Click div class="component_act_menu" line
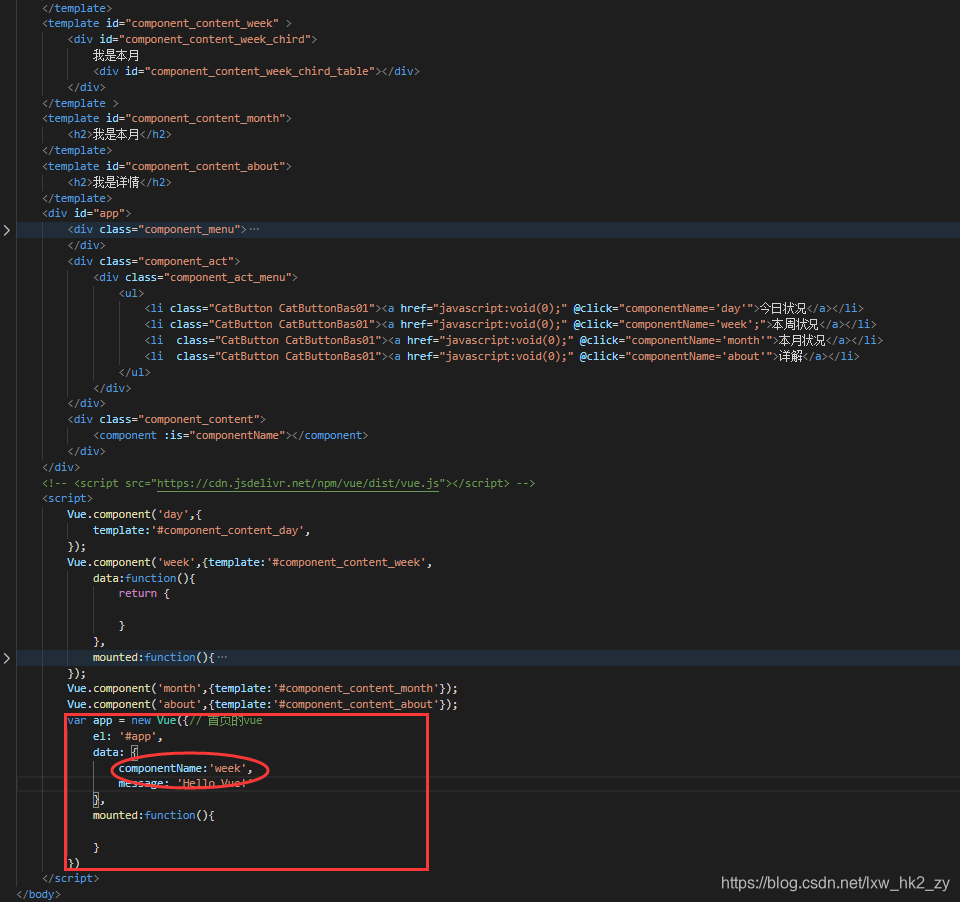Viewport: 960px width, 902px height. [x=195, y=277]
